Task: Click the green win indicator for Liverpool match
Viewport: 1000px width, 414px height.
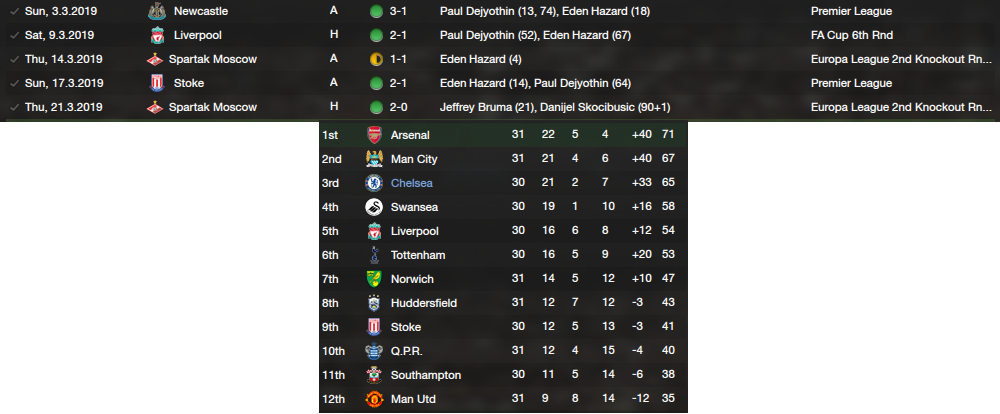Action: pos(376,35)
